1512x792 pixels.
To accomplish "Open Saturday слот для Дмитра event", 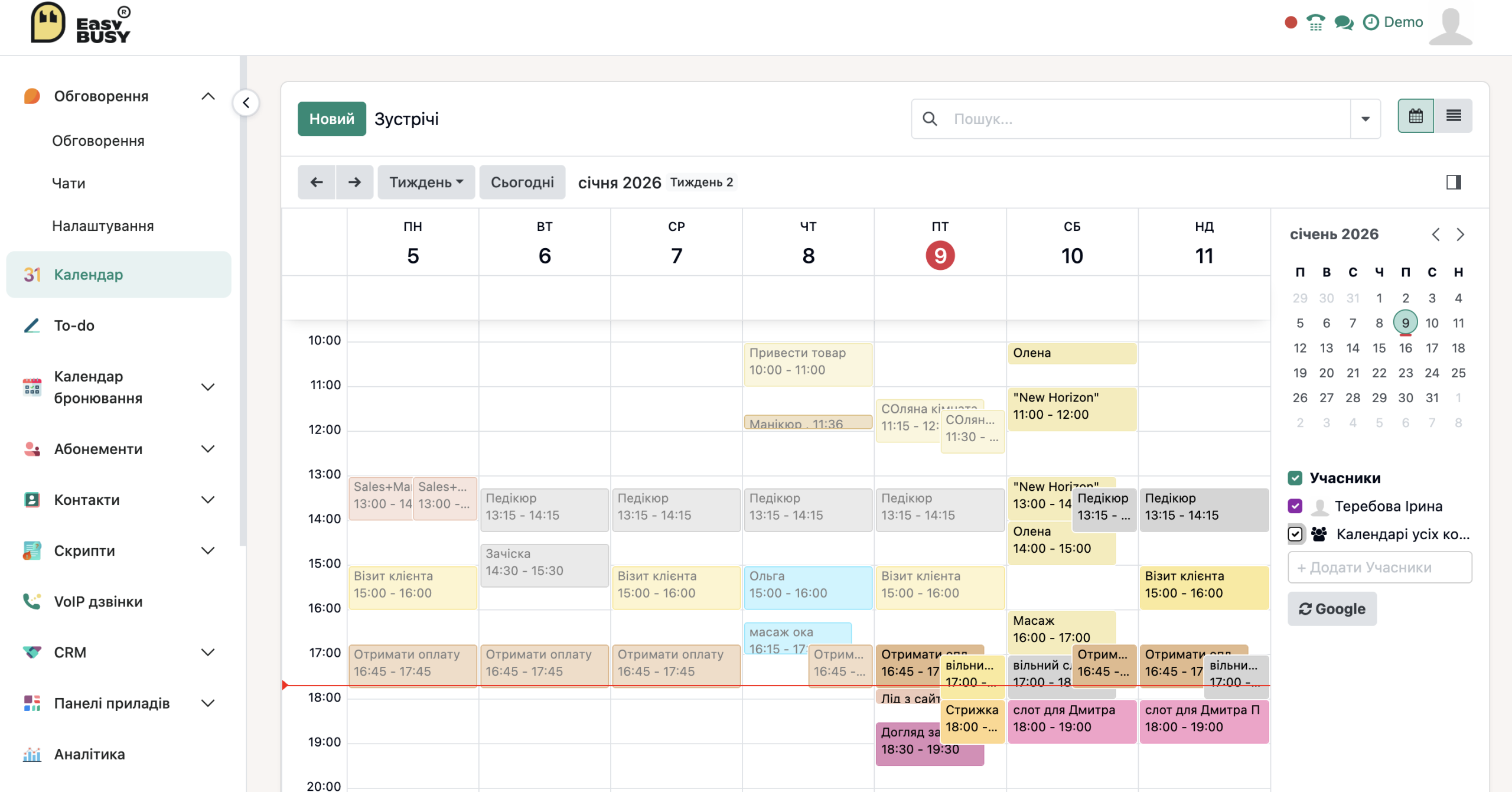I will [x=1071, y=721].
